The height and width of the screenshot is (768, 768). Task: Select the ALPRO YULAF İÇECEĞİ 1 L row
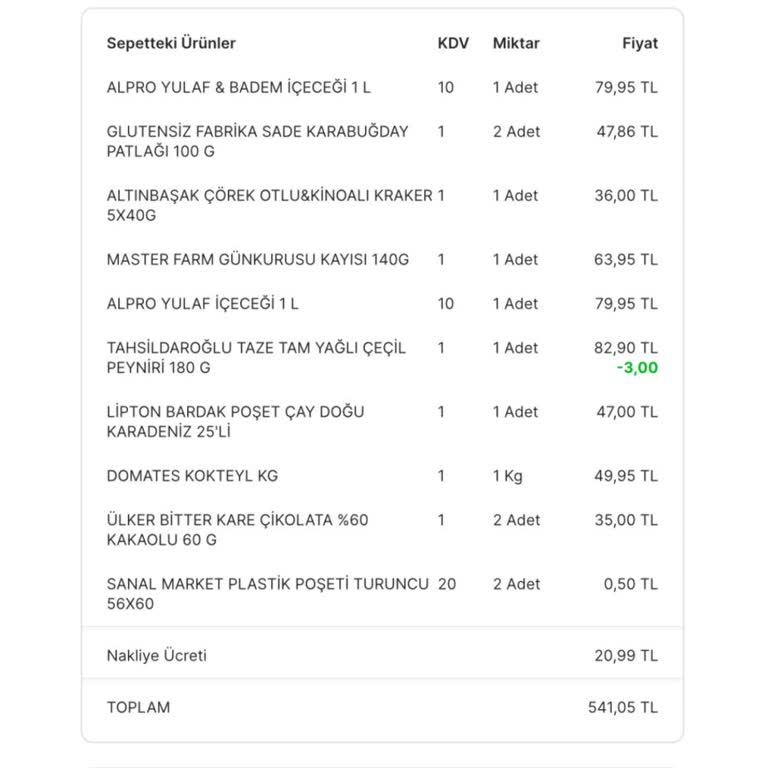pos(202,304)
